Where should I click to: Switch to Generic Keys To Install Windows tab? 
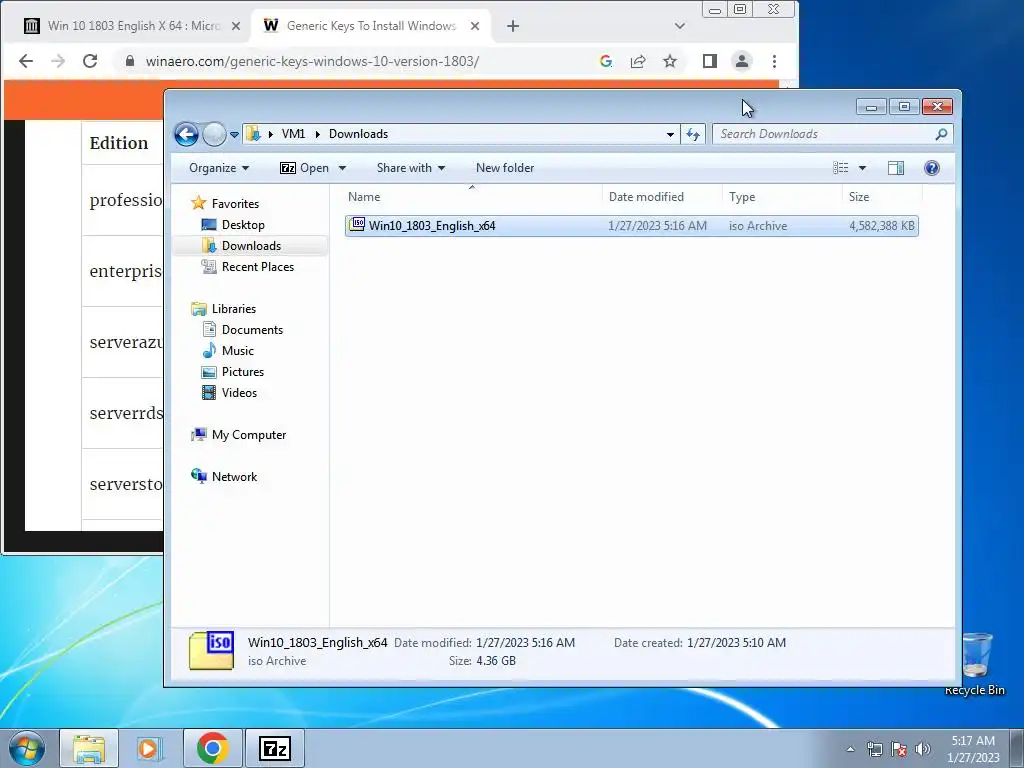pos(370,25)
